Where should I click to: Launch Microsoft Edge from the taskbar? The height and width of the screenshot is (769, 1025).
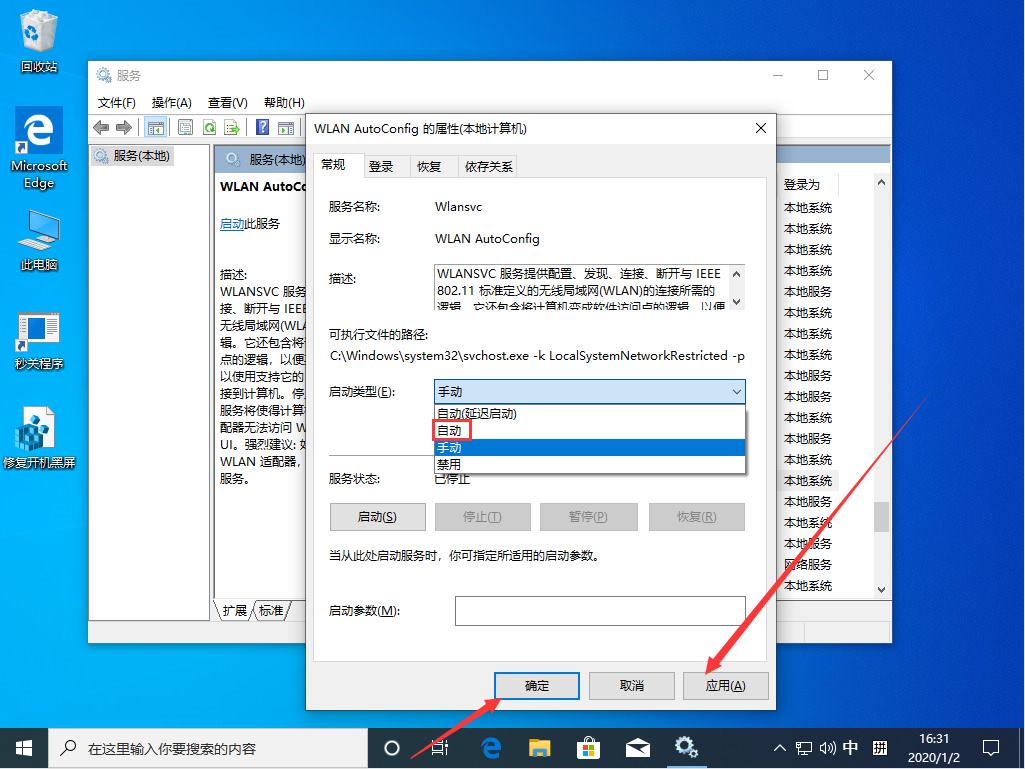point(489,747)
